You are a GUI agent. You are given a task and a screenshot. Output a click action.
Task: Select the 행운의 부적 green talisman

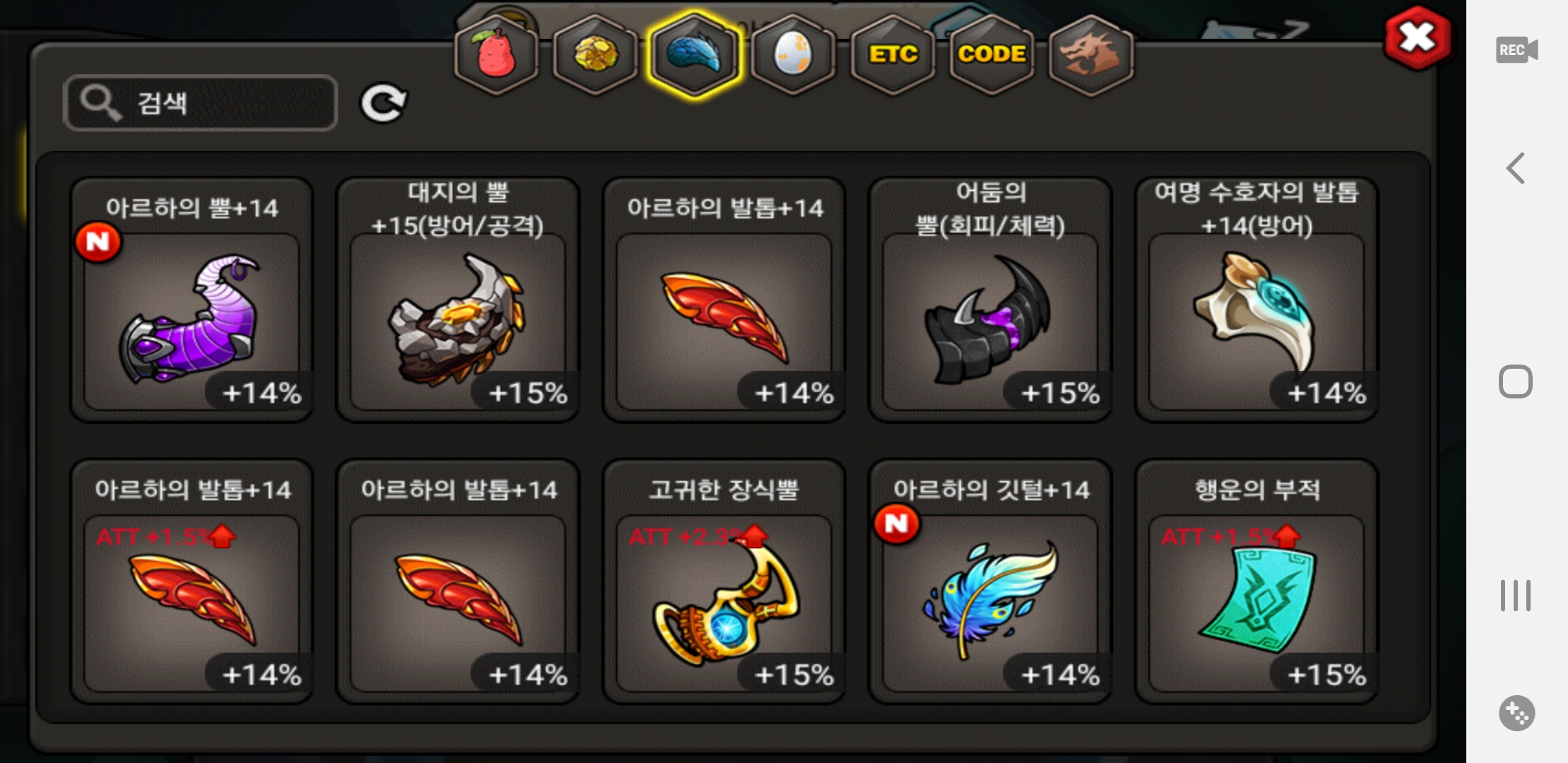pos(1257,581)
